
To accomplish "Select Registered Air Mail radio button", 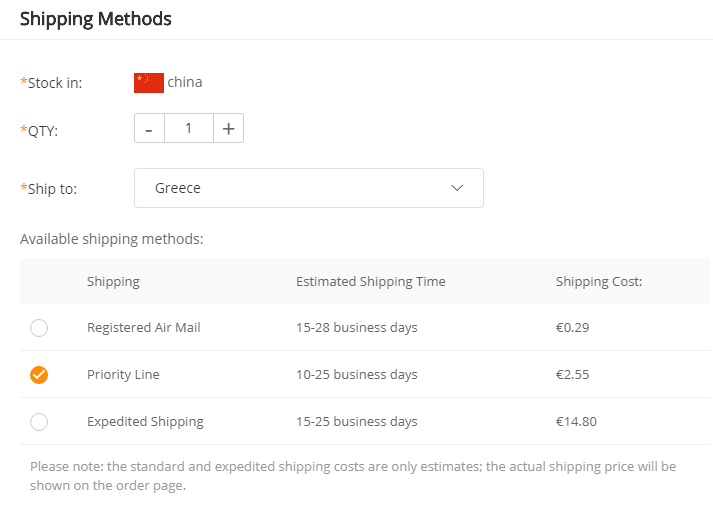I will [39, 328].
